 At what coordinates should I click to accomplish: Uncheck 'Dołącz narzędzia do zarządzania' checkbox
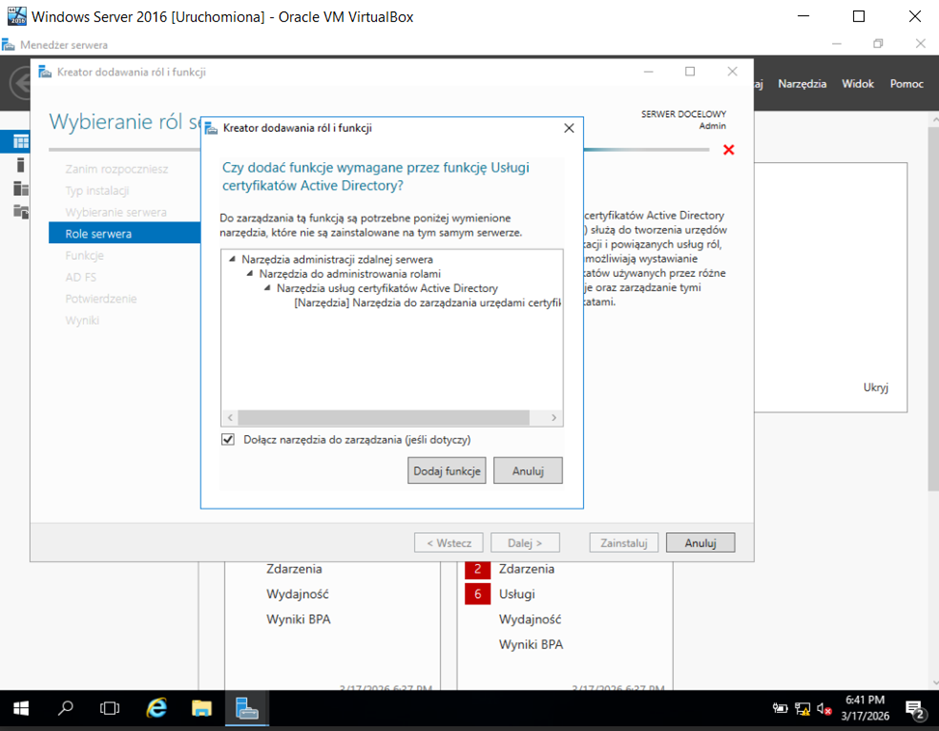point(228,440)
